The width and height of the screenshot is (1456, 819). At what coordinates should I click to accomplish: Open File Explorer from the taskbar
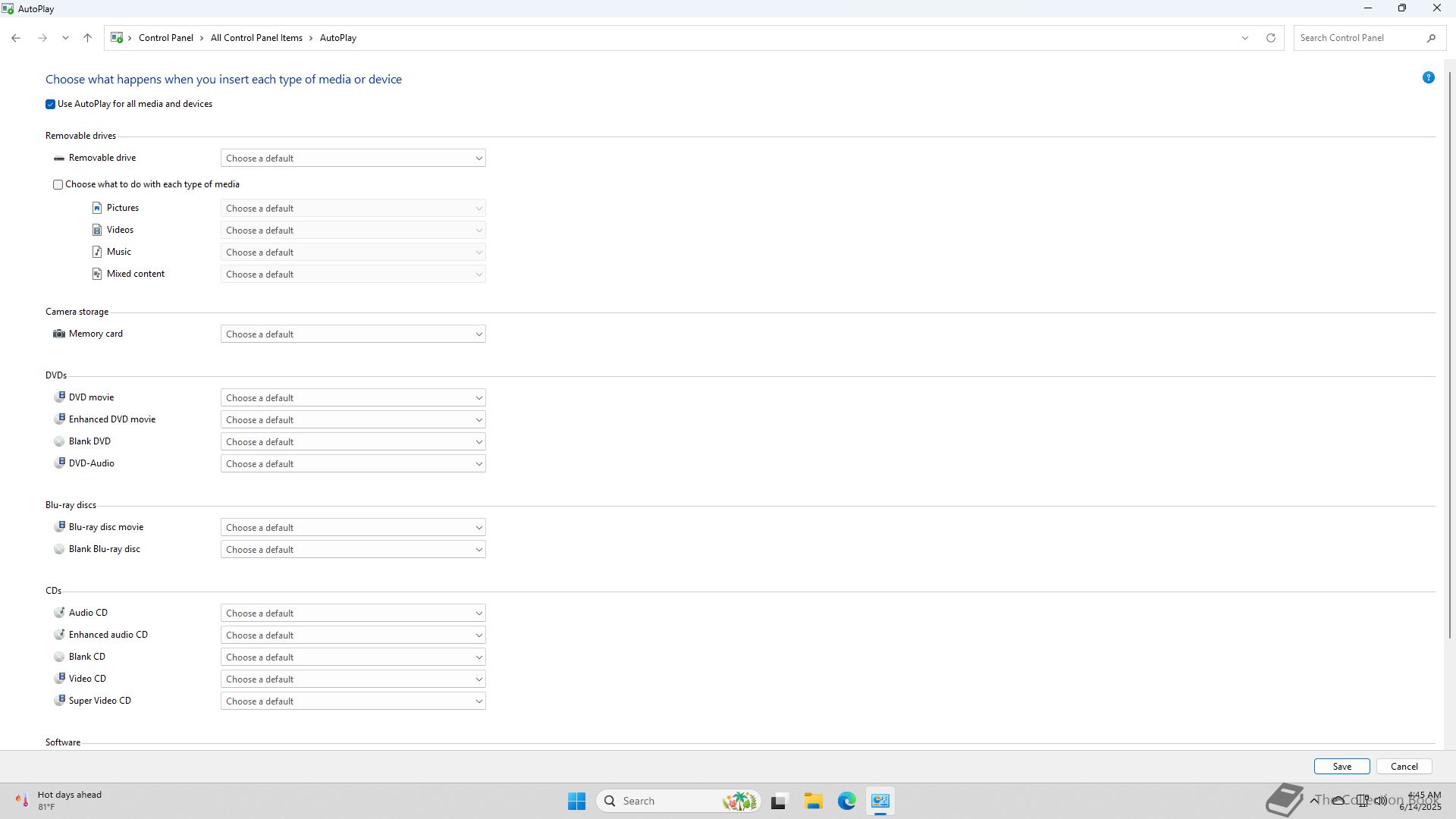[813, 801]
